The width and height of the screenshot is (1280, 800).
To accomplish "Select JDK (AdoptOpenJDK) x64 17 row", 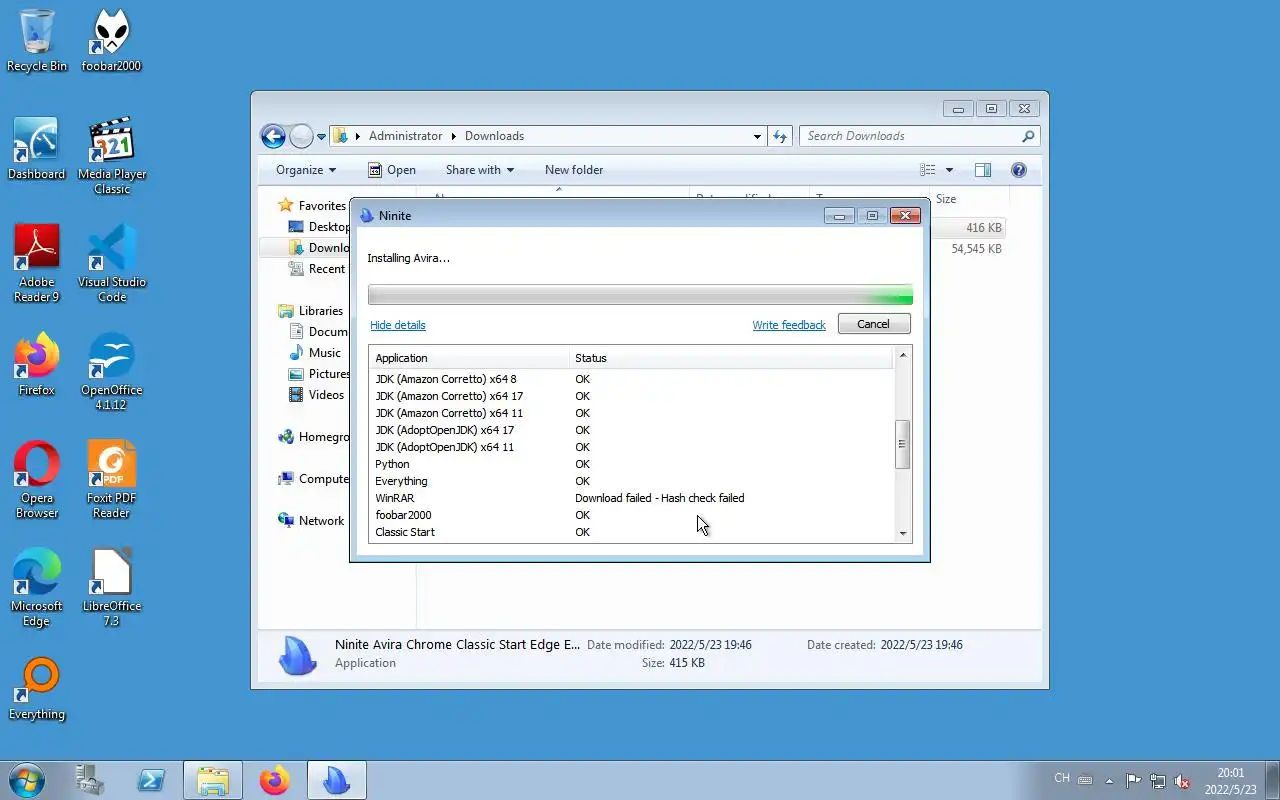I will [x=631, y=430].
